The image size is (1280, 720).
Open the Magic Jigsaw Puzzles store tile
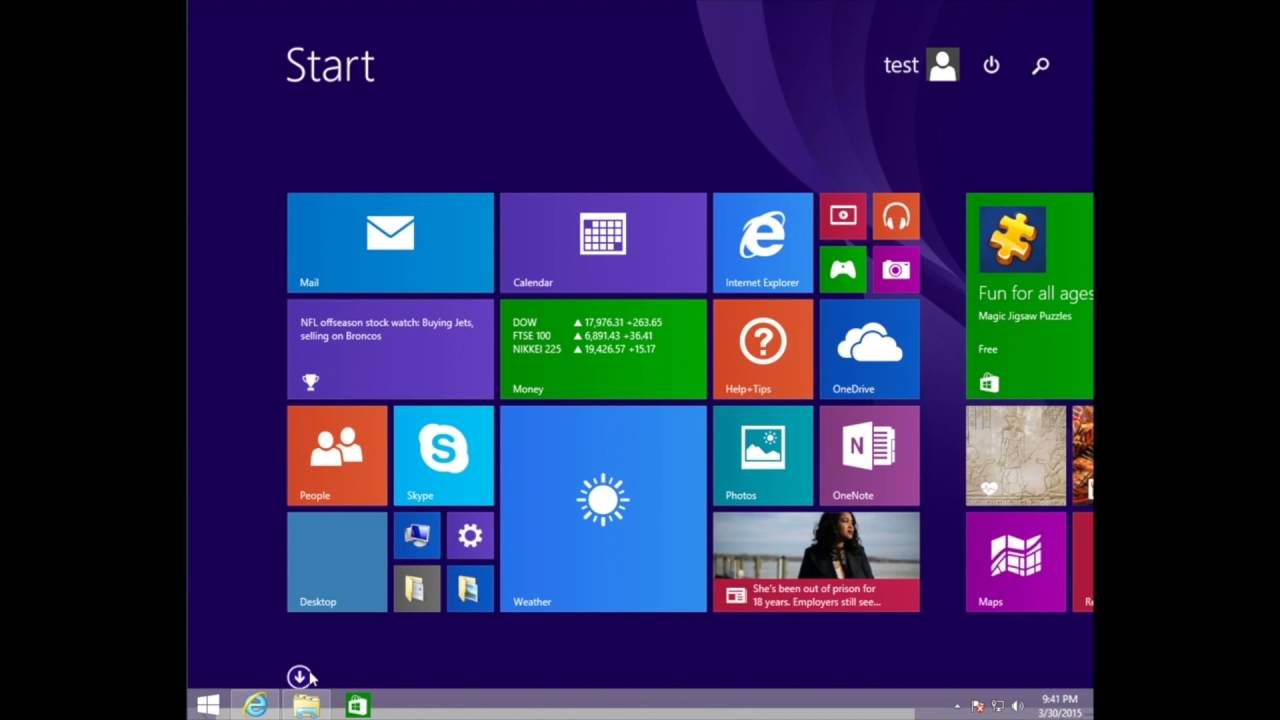(x=1030, y=296)
